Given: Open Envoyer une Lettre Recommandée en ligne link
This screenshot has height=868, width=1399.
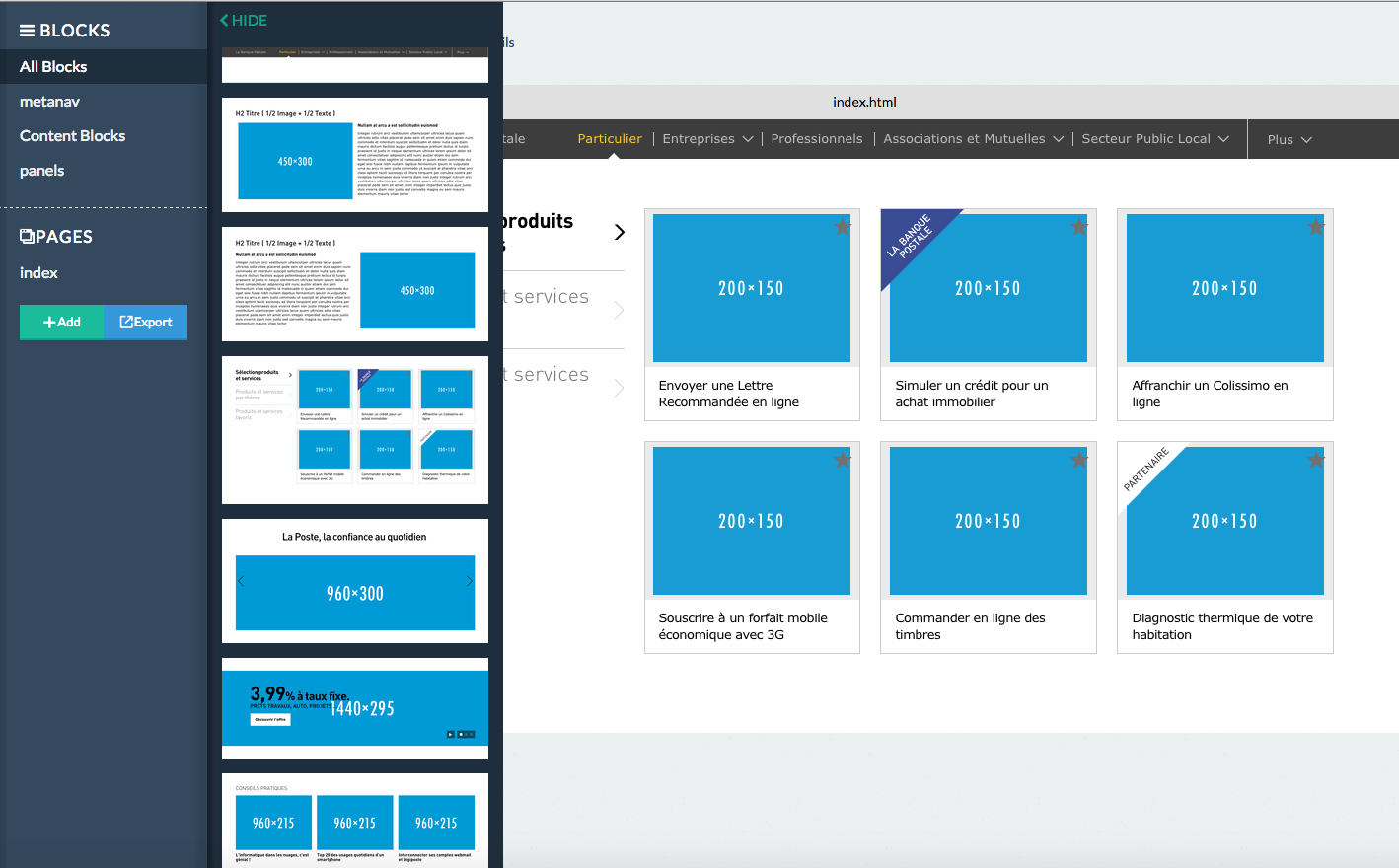Looking at the screenshot, I should (x=729, y=394).
